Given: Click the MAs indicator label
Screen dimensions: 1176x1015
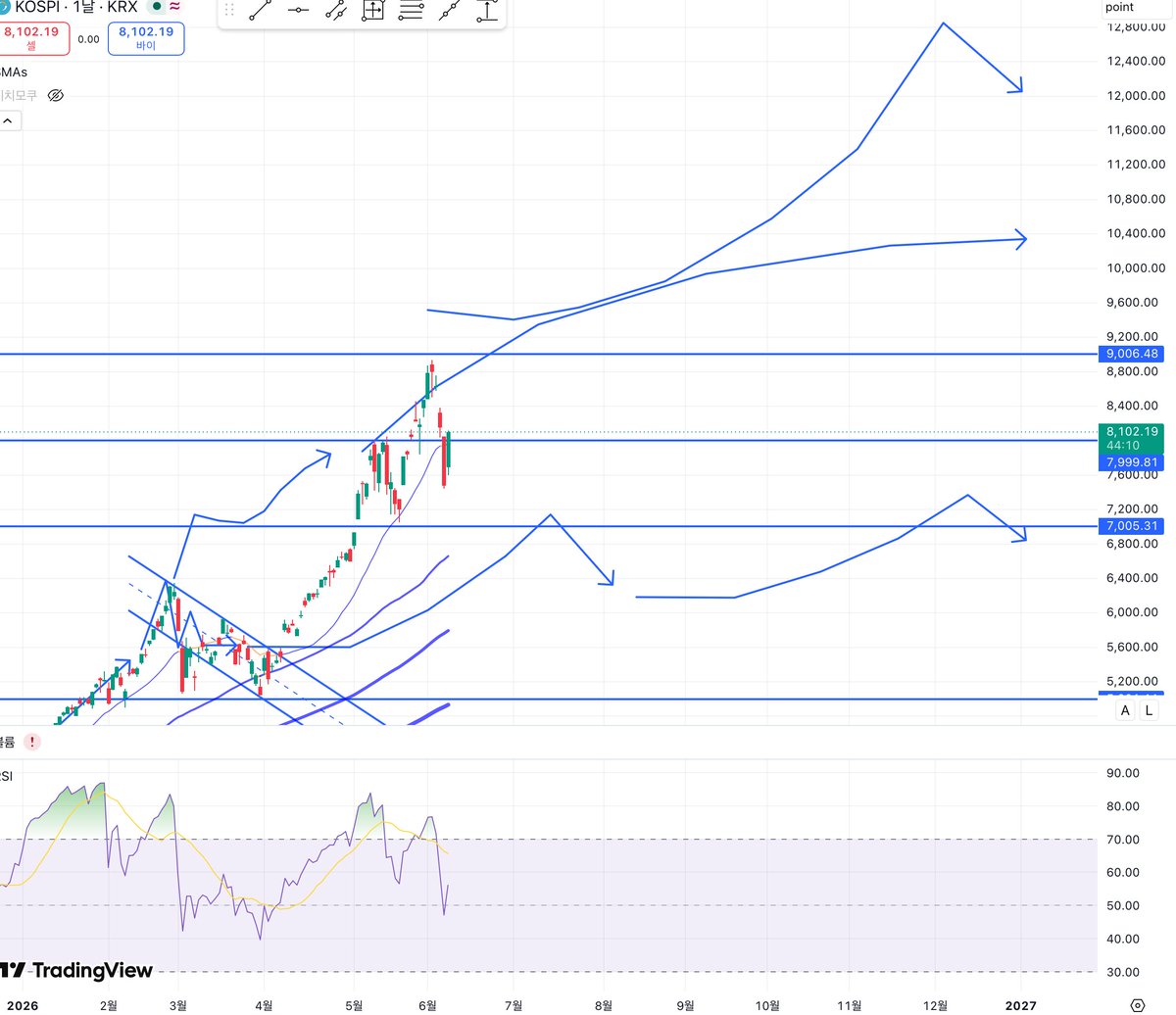Looking at the screenshot, I should click(x=14, y=72).
